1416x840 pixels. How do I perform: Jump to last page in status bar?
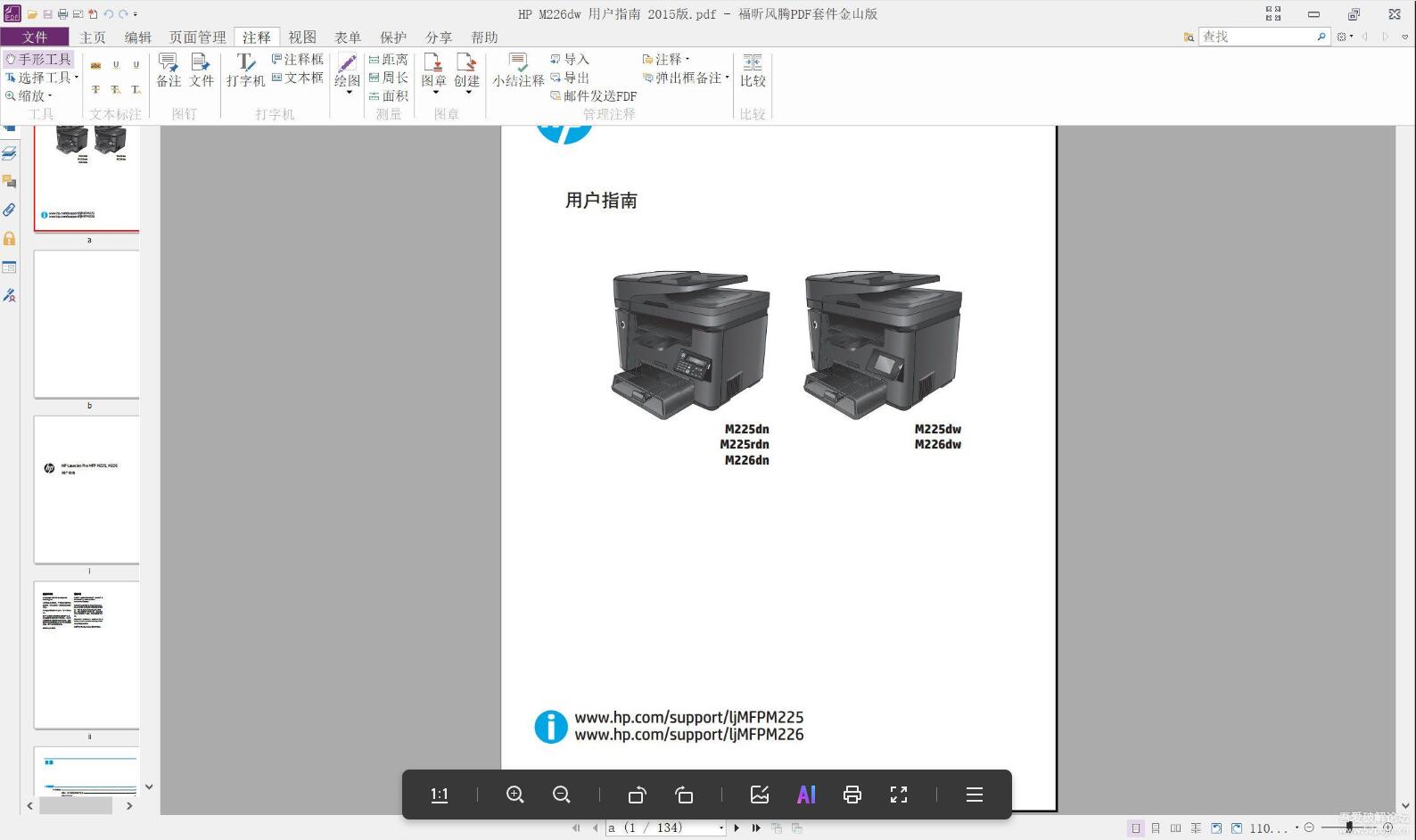[756, 828]
